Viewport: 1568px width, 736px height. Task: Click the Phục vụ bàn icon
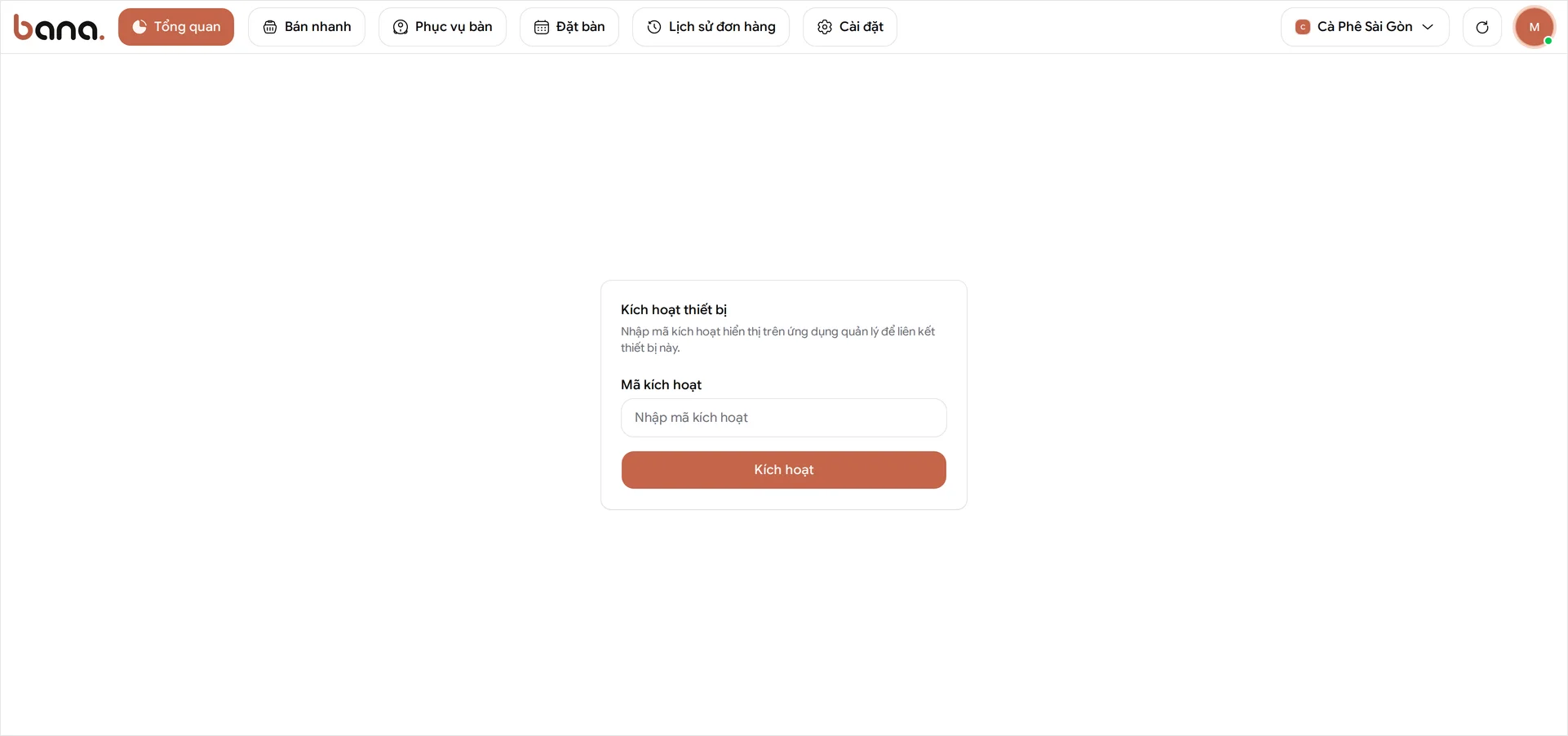pos(401,27)
